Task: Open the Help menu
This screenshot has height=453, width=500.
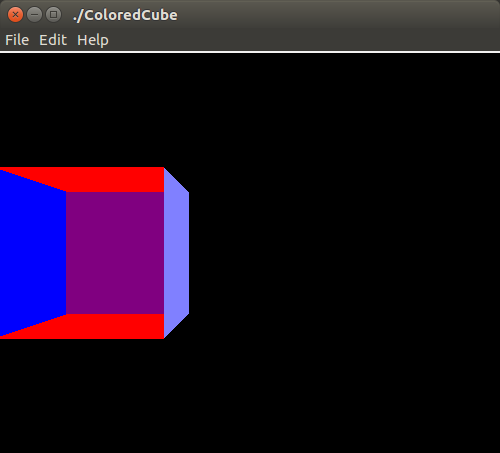Action: pyautogui.click(x=93, y=41)
